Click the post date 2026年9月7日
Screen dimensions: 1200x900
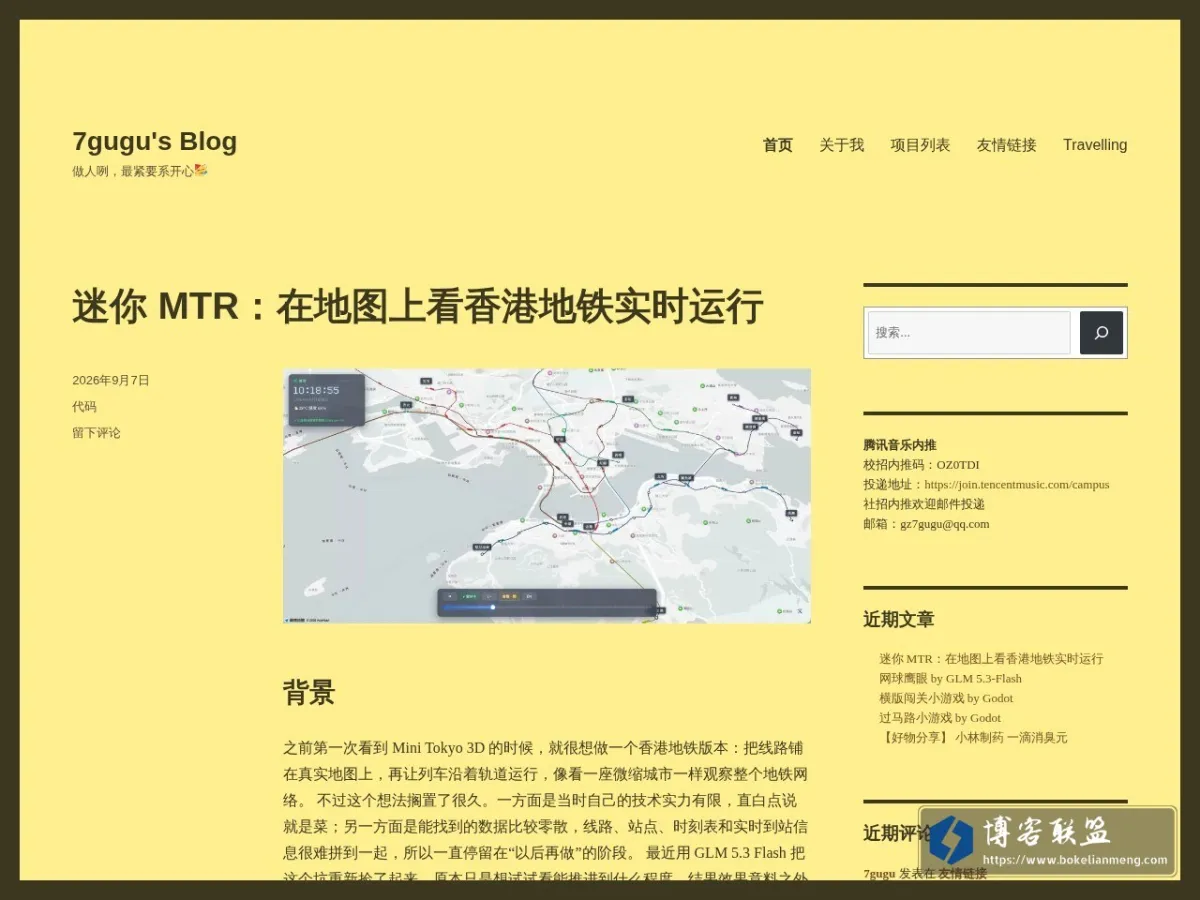click(x=111, y=380)
